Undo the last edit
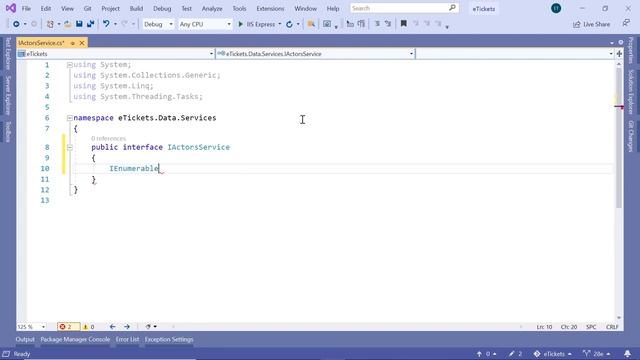 [106, 24]
